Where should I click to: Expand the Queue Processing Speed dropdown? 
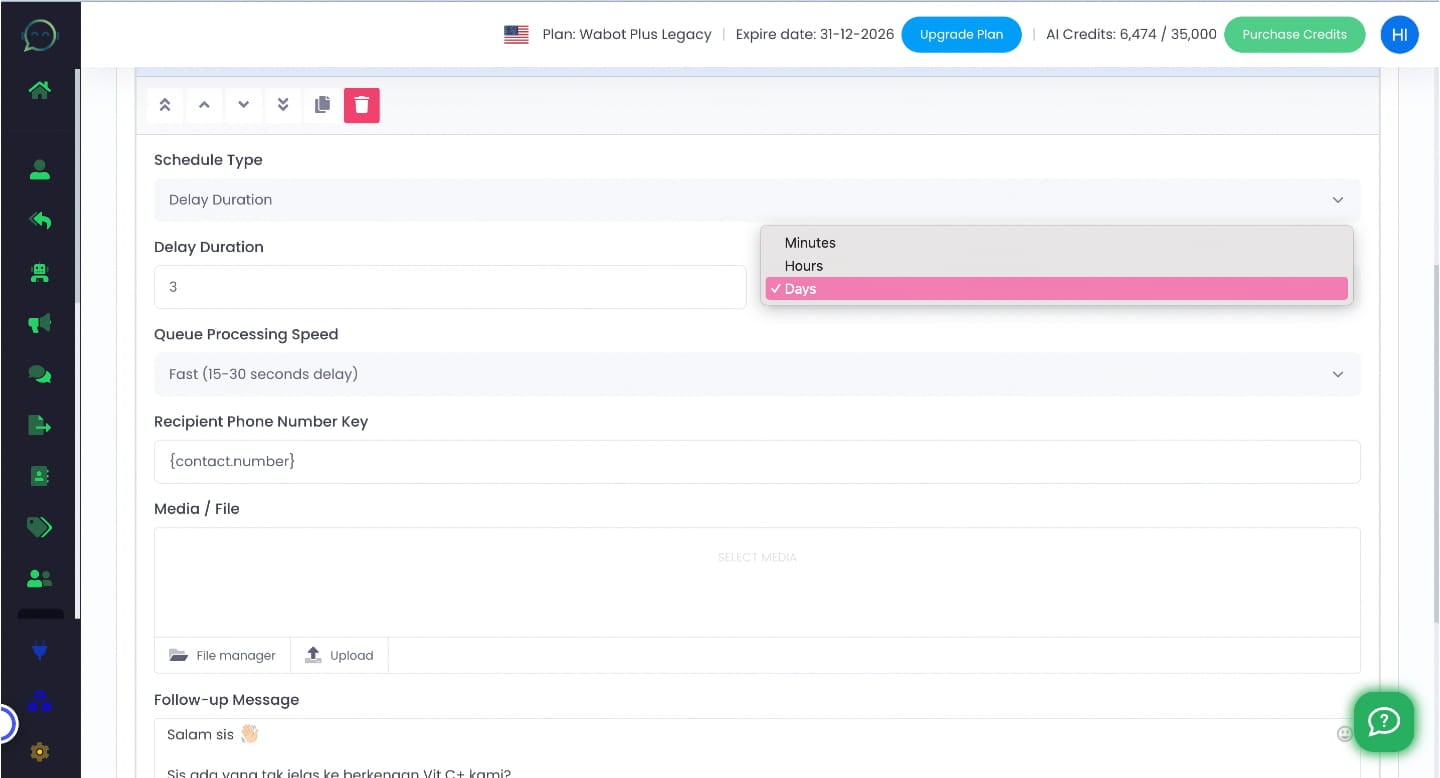click(757, 373)
